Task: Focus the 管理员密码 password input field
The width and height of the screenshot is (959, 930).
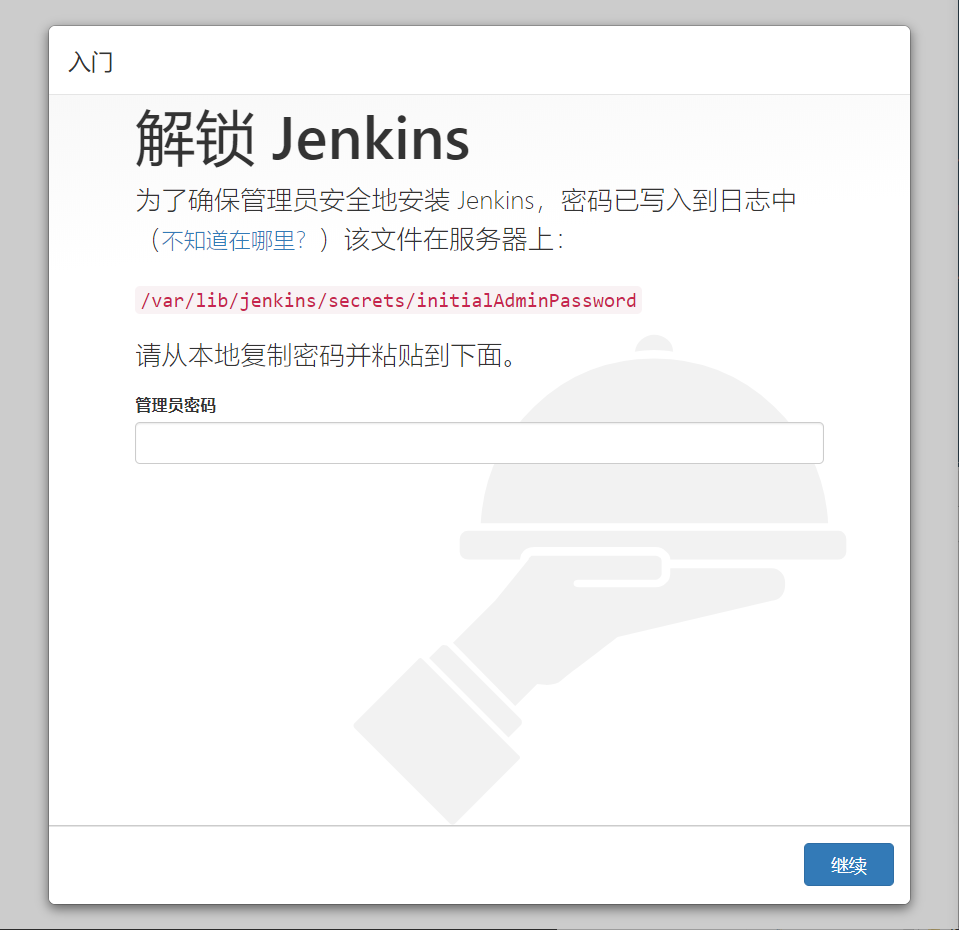Action: (479, 443)
